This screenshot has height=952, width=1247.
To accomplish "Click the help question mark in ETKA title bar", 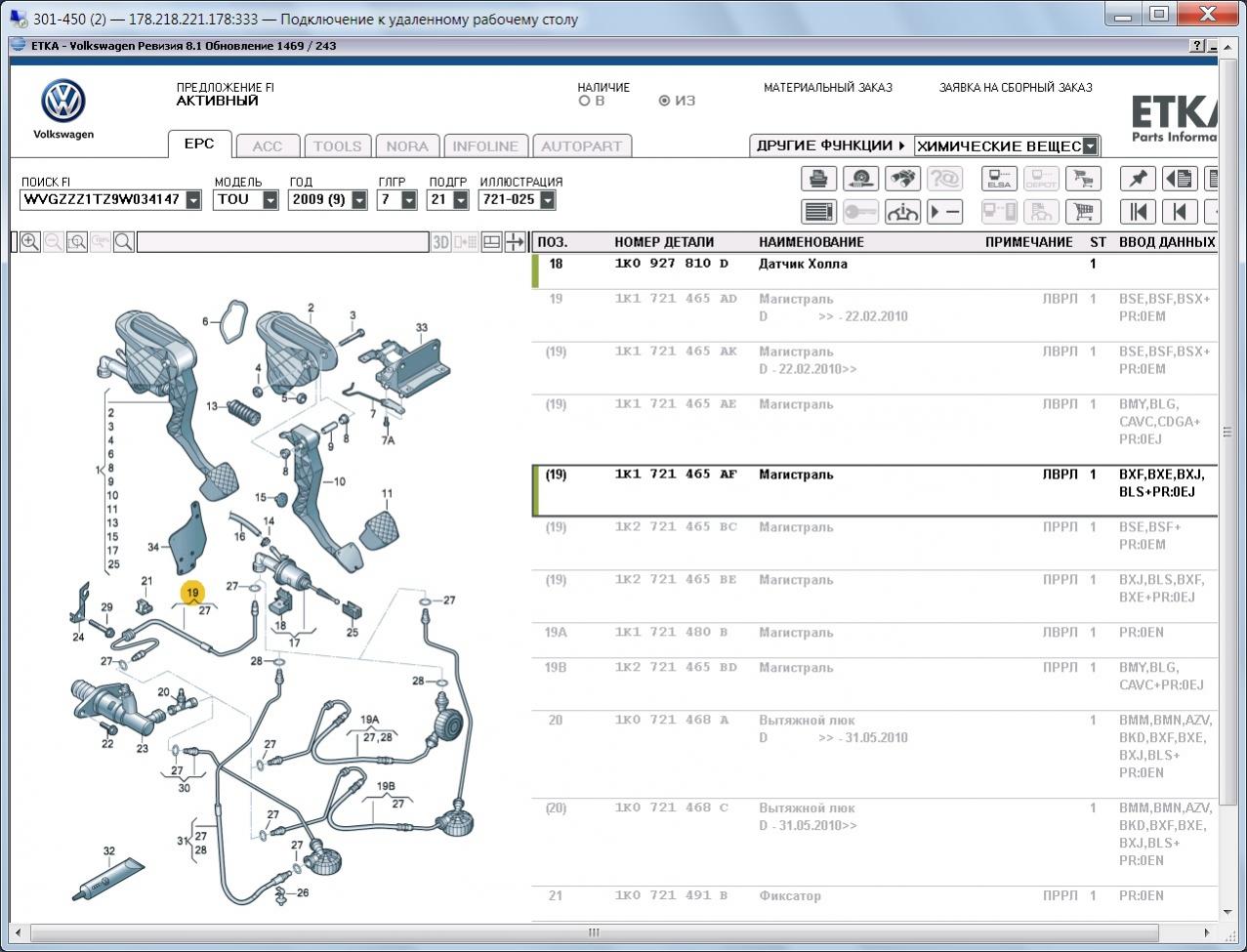I will click(1197, 46).
